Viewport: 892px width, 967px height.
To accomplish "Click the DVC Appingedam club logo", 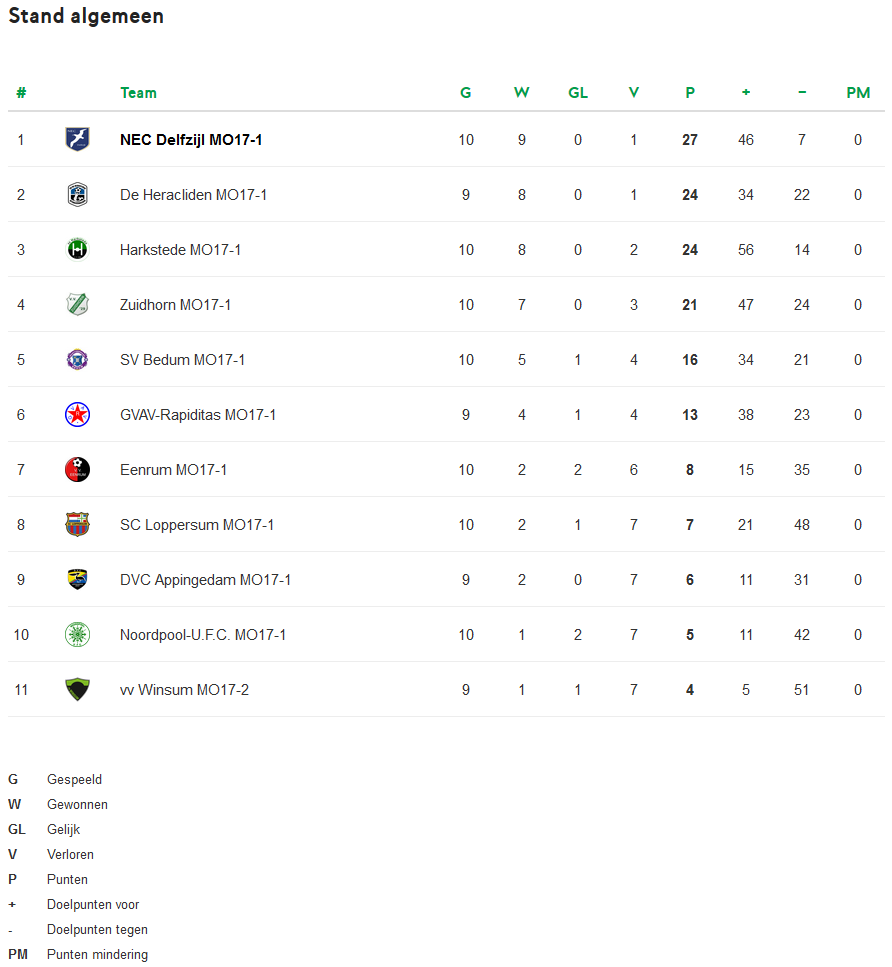I will (x=77, y=579).
